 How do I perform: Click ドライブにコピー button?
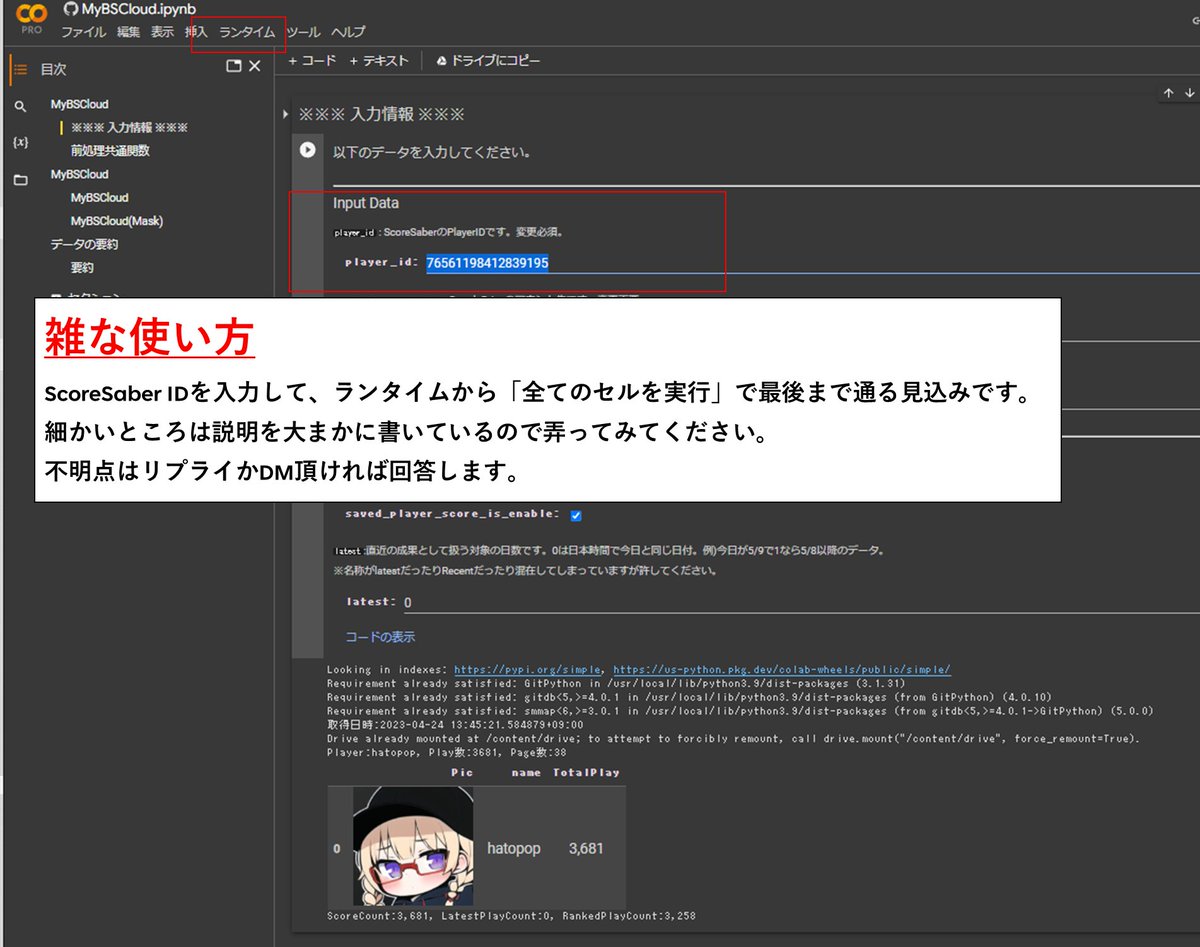488,61
